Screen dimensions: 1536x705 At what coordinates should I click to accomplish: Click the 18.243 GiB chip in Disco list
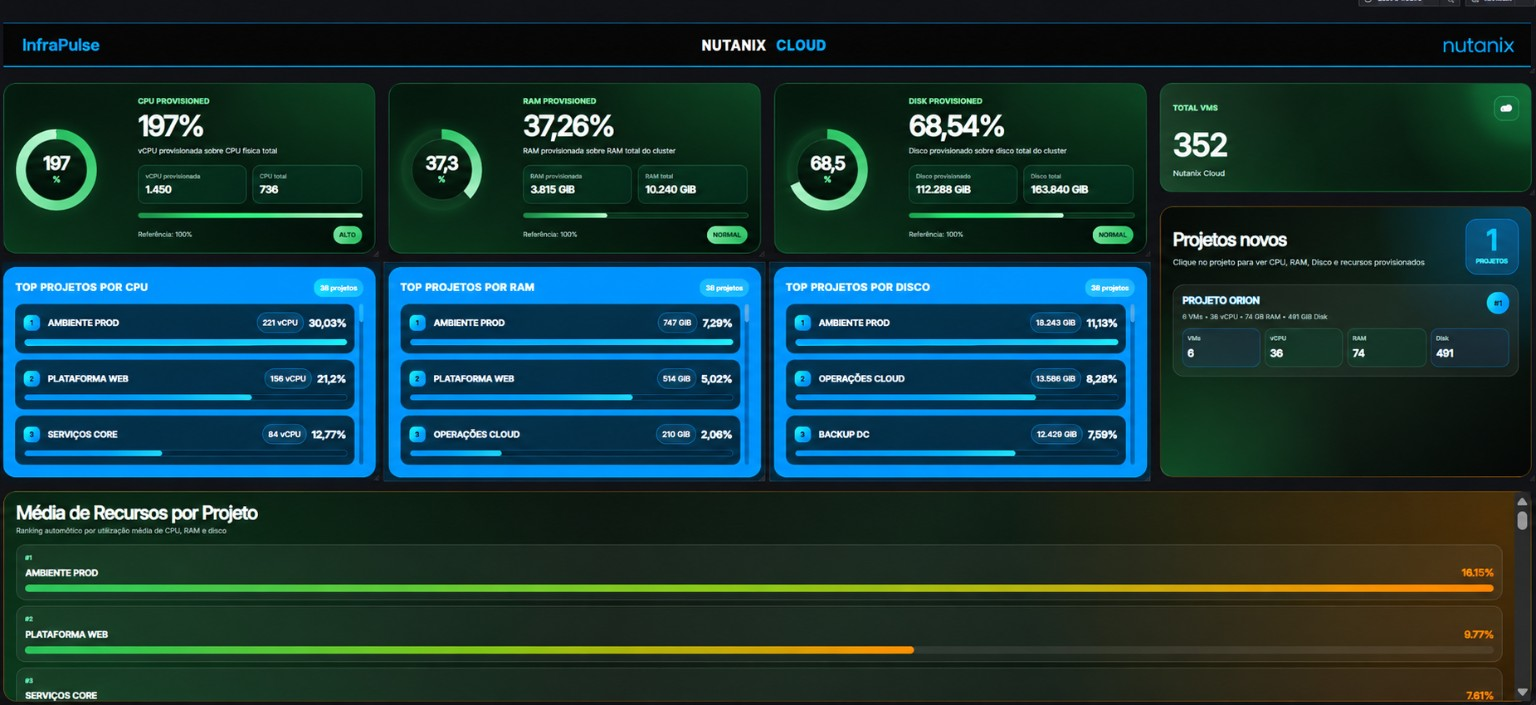coord(1055,323)
